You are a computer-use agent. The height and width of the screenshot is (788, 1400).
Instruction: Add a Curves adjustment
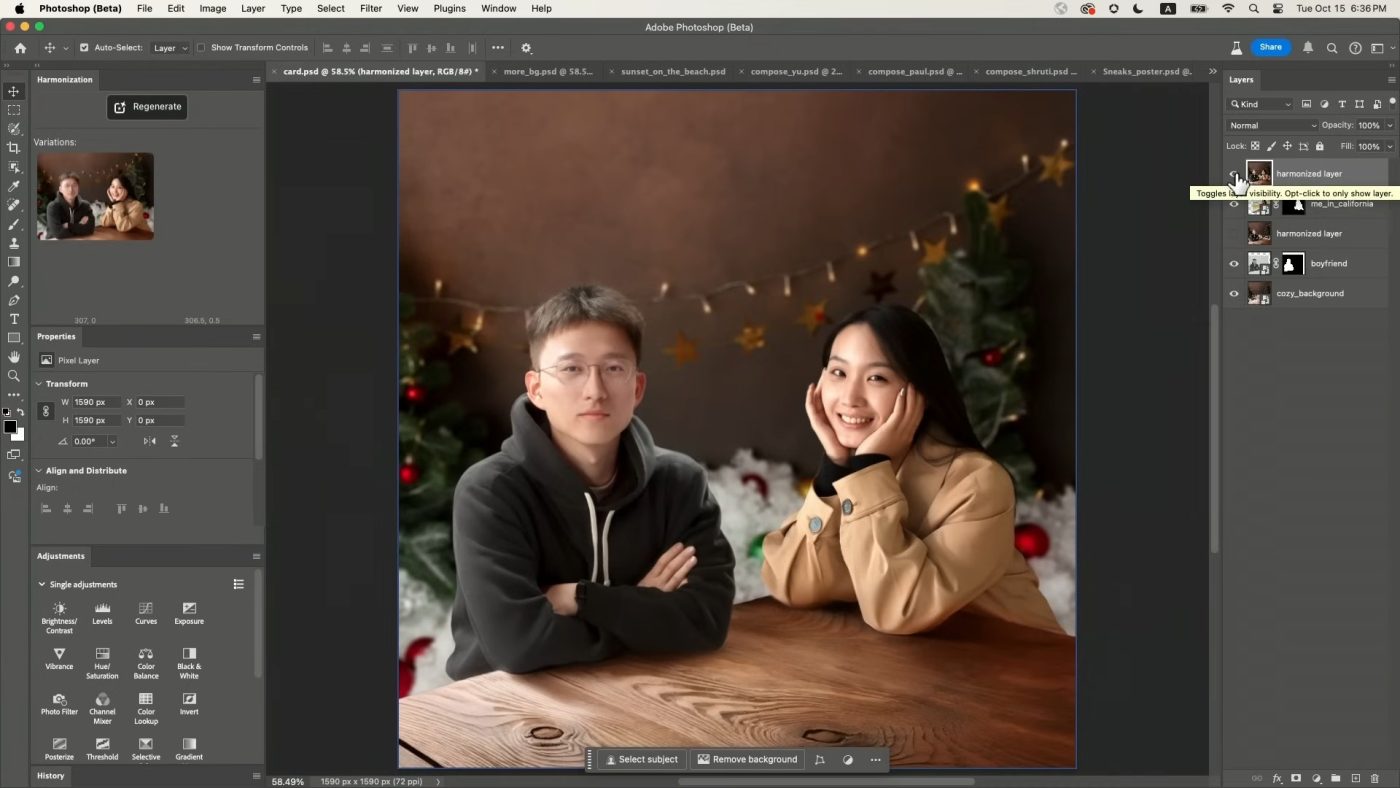pos(146,613)
